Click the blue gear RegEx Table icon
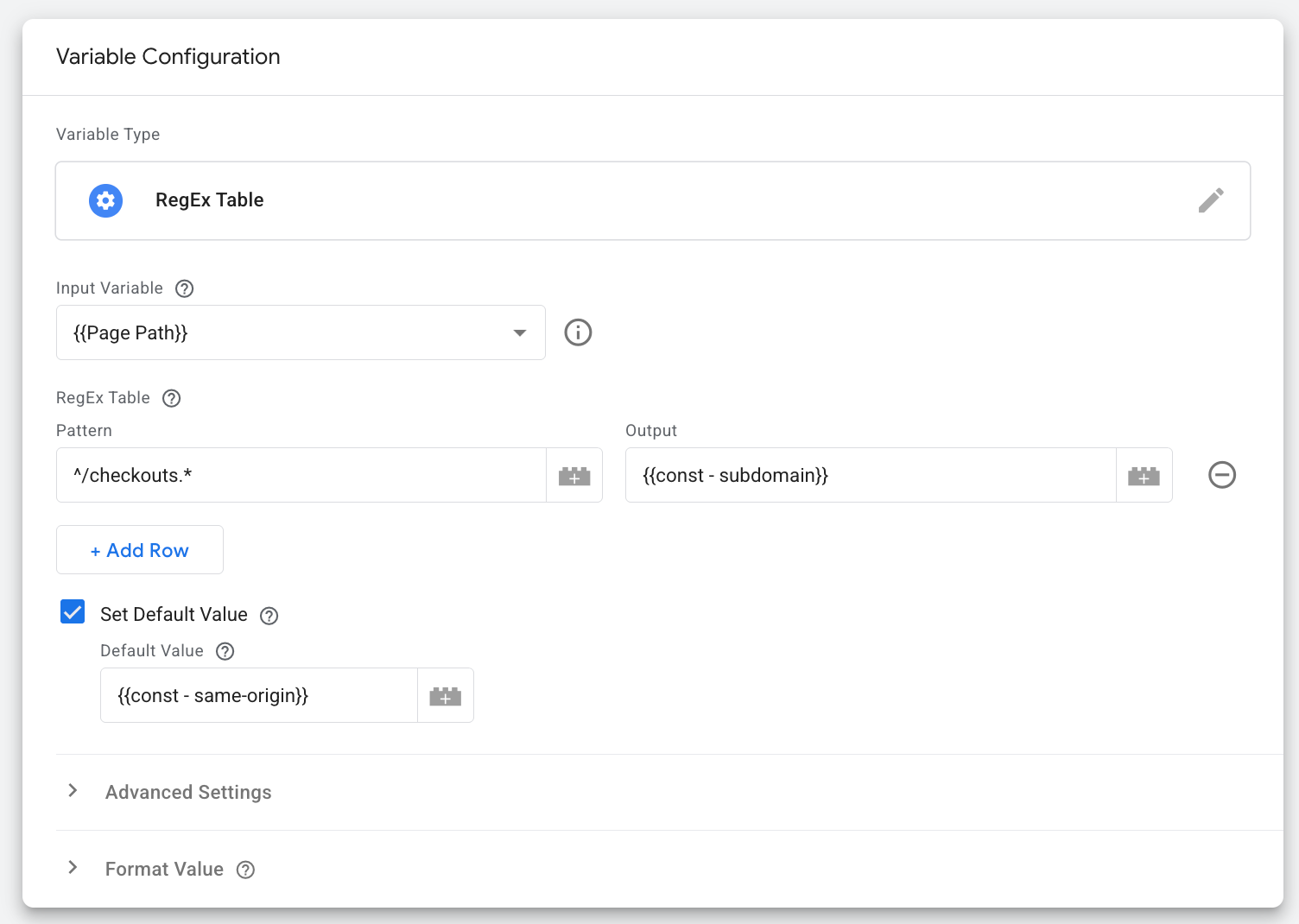1299x924 pixels. (x=105, y=200)
